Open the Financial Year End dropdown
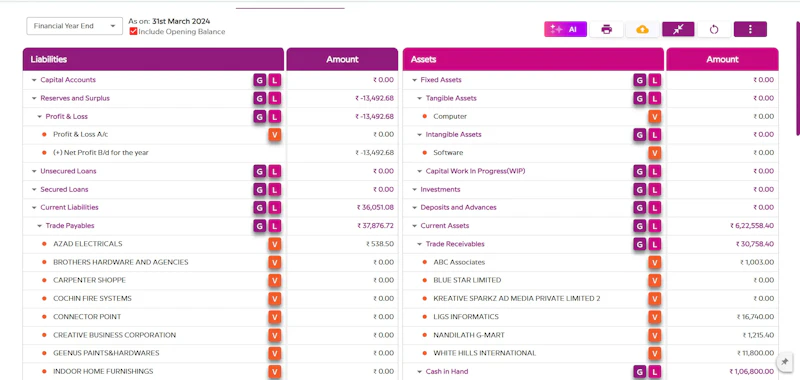 74,26
